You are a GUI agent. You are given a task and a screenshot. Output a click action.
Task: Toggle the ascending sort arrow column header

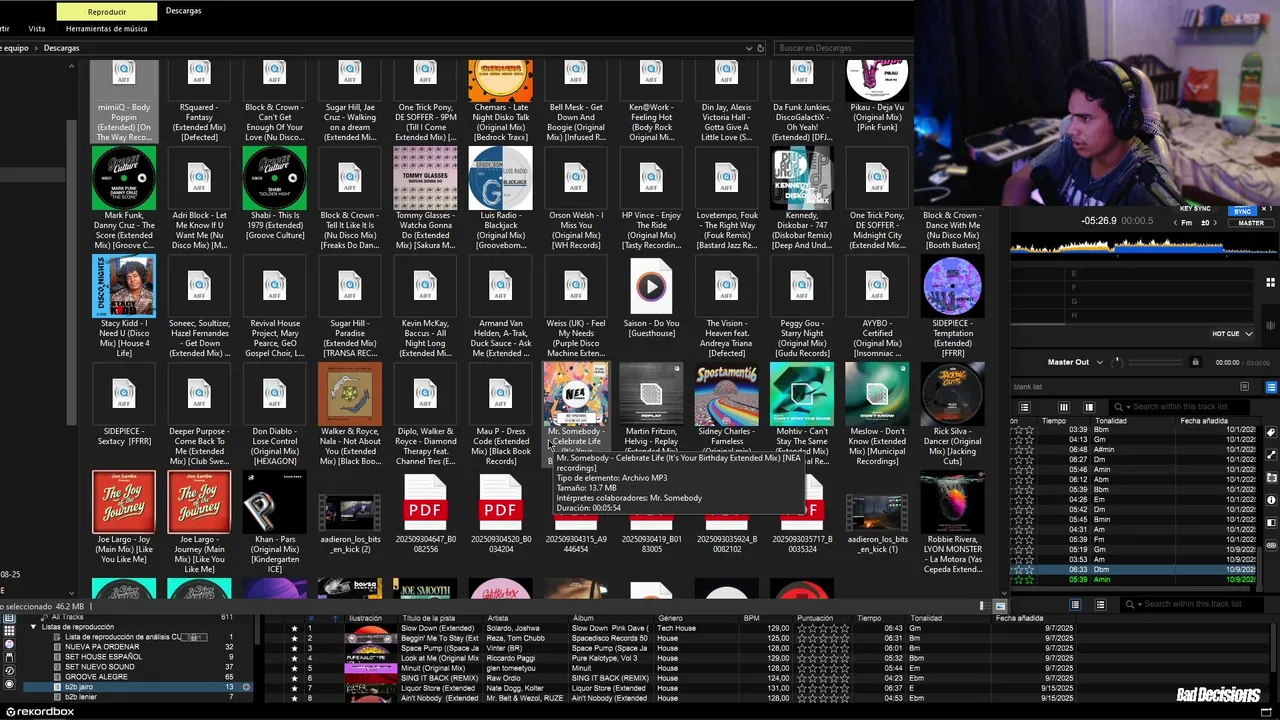tap(335, 619)
